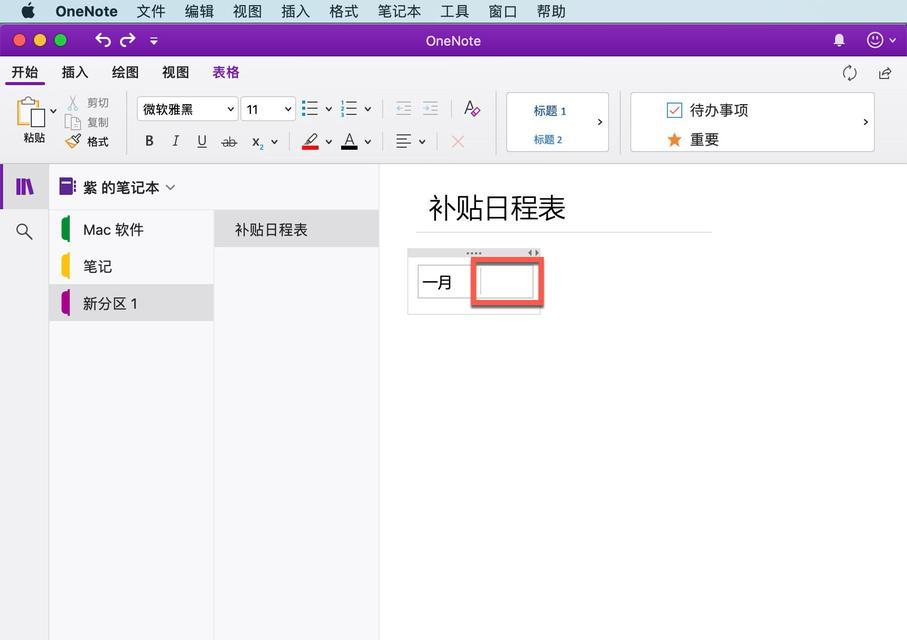This screenshot has height=640, width=907.
Task: Click the delete X icon in ribbon
Action: click(458, 141)
